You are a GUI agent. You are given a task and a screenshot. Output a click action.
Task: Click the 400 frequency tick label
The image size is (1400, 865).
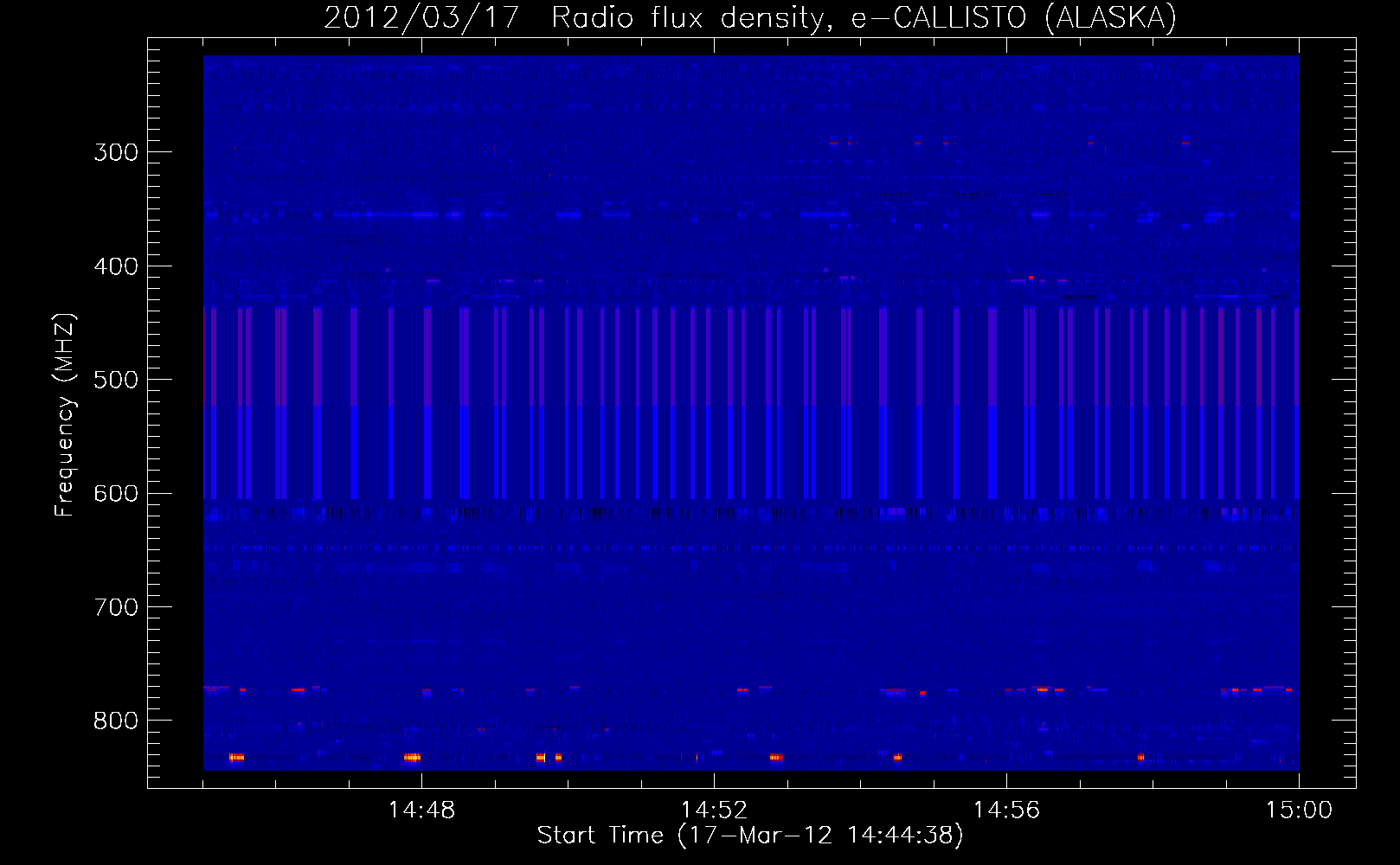[116, 266]
